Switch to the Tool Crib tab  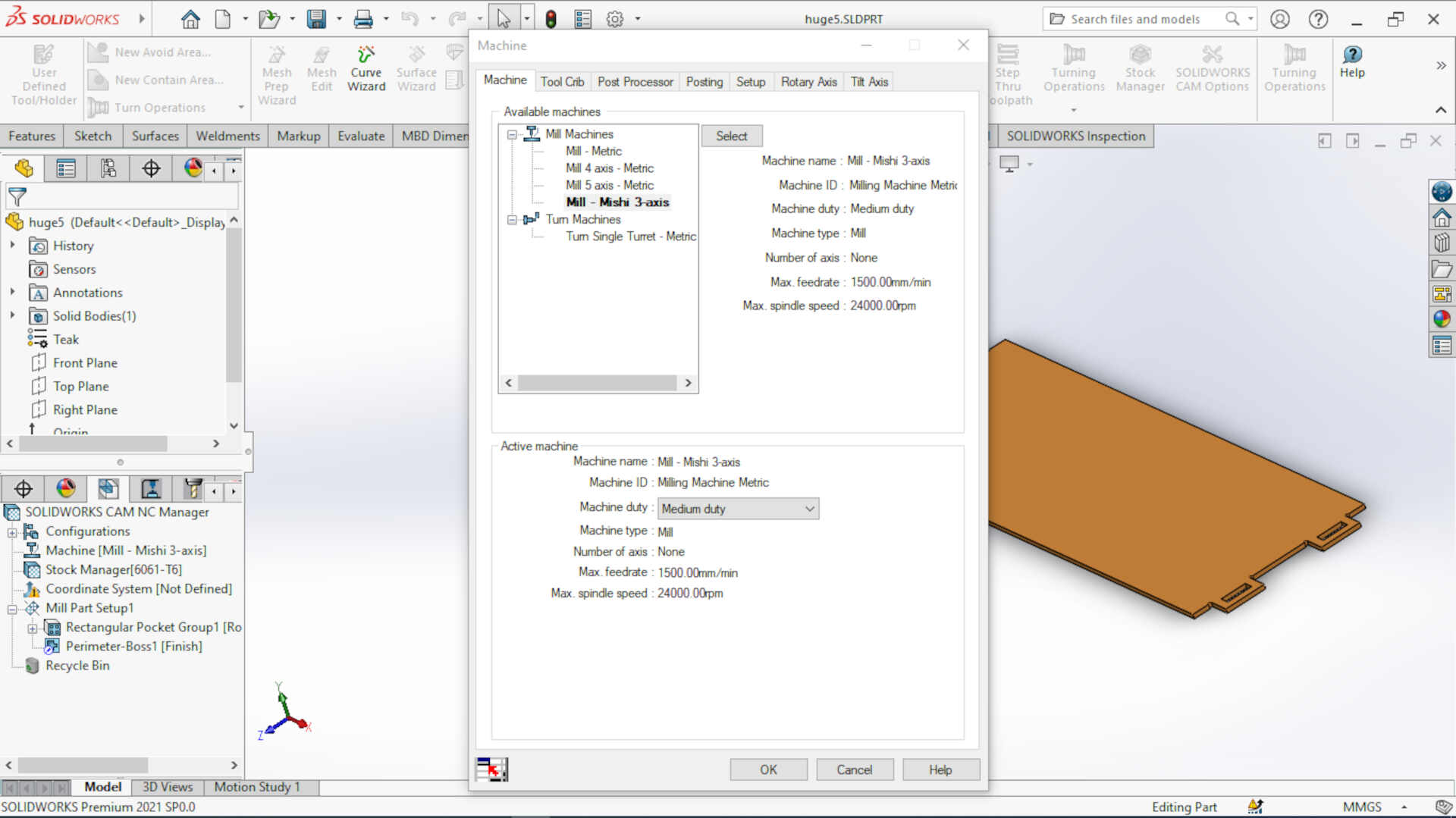pyautogui.click(x=563, y=81)
